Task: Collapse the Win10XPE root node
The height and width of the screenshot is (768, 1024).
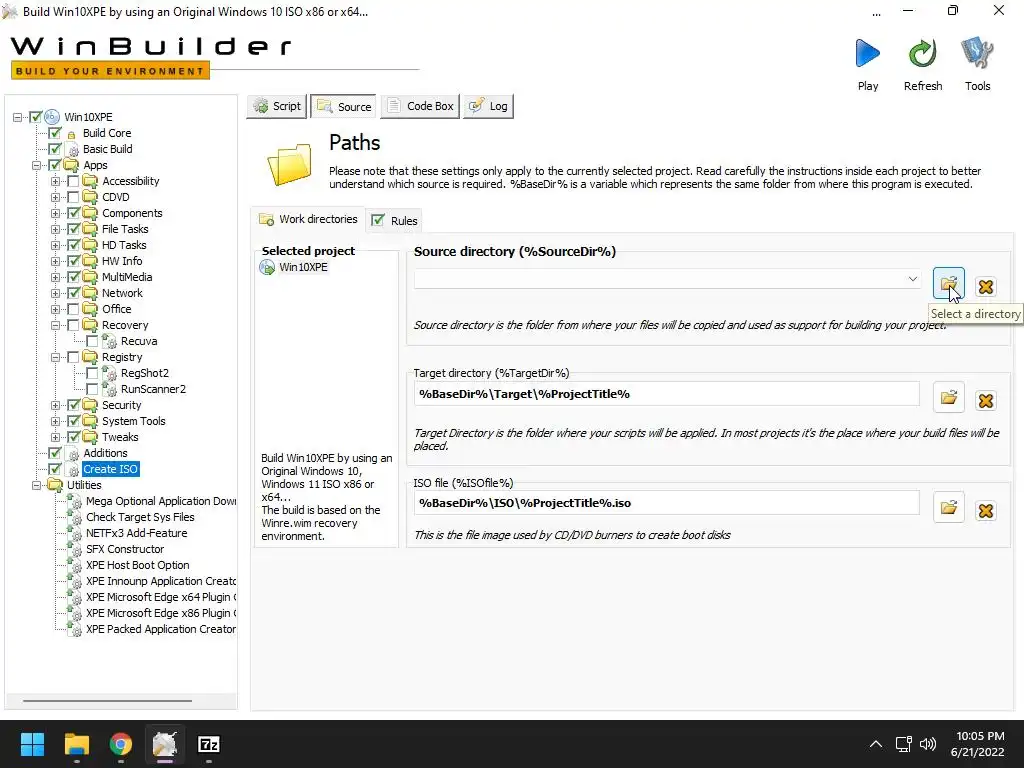Action: (x=18, y=118)
